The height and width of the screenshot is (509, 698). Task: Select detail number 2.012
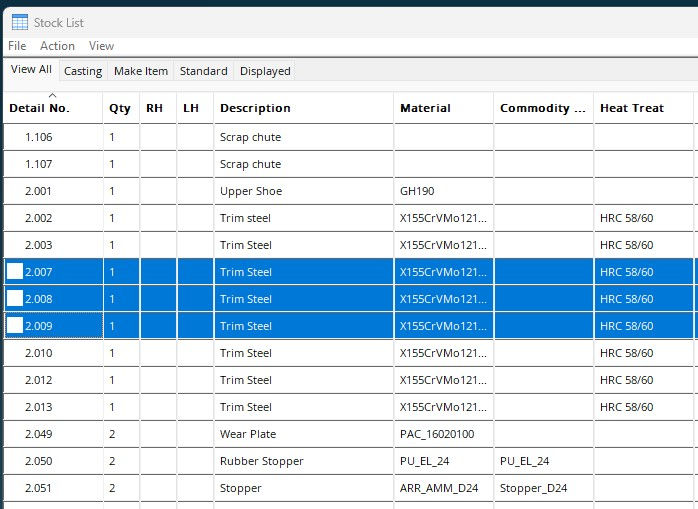click(x=39, y=380)
